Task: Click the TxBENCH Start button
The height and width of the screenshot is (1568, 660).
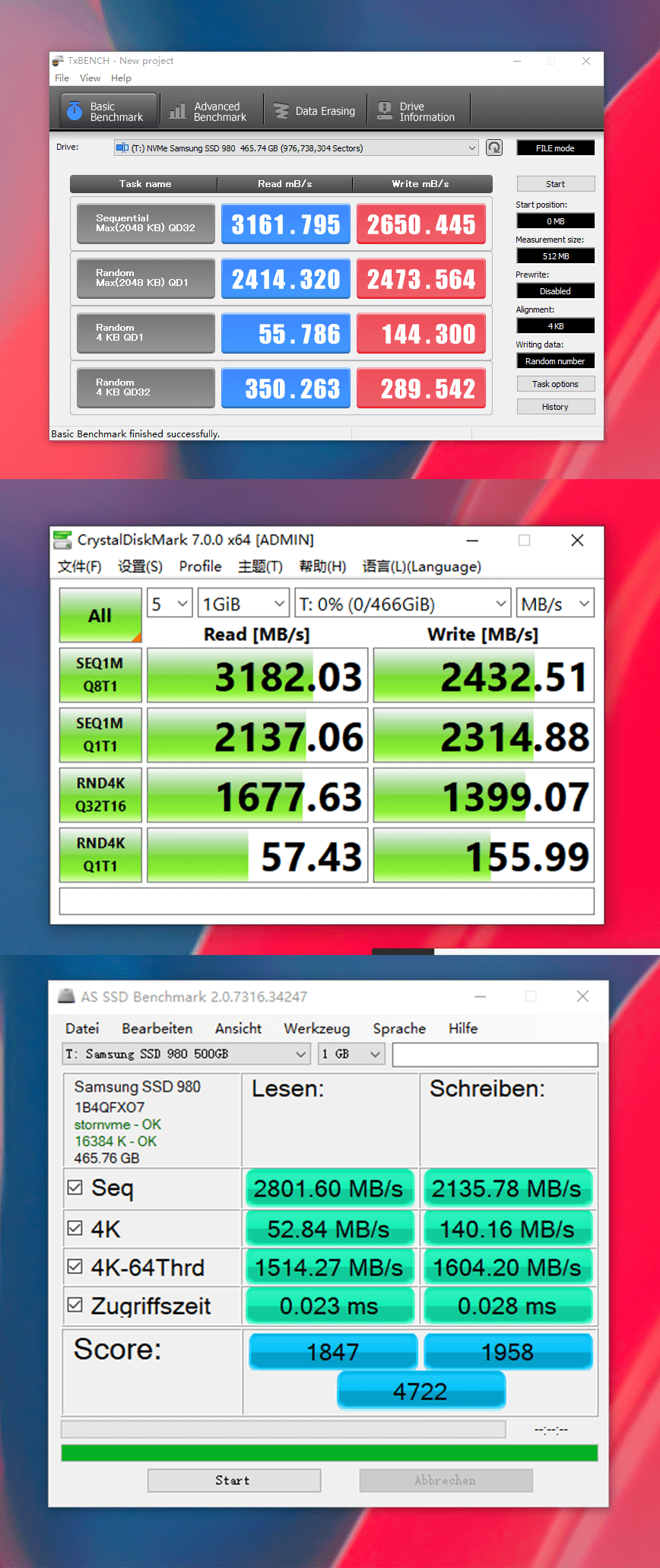Action: pos(555,184)
